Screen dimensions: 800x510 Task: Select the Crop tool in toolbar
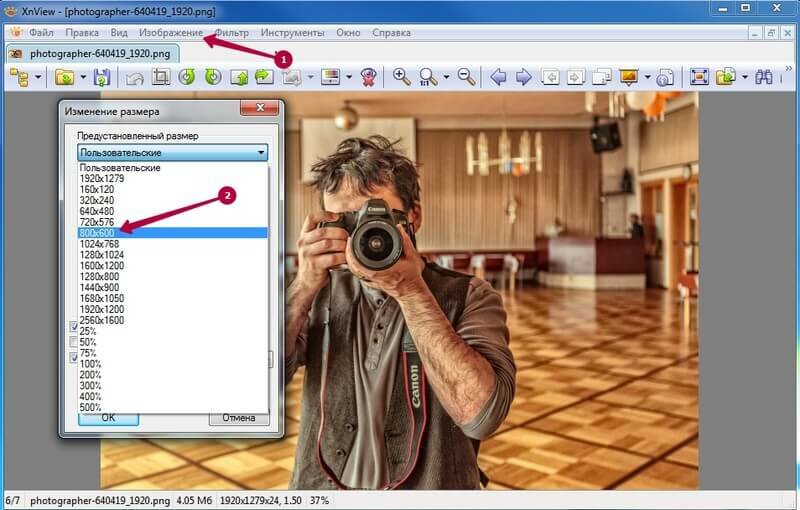(x=160, y=77)
